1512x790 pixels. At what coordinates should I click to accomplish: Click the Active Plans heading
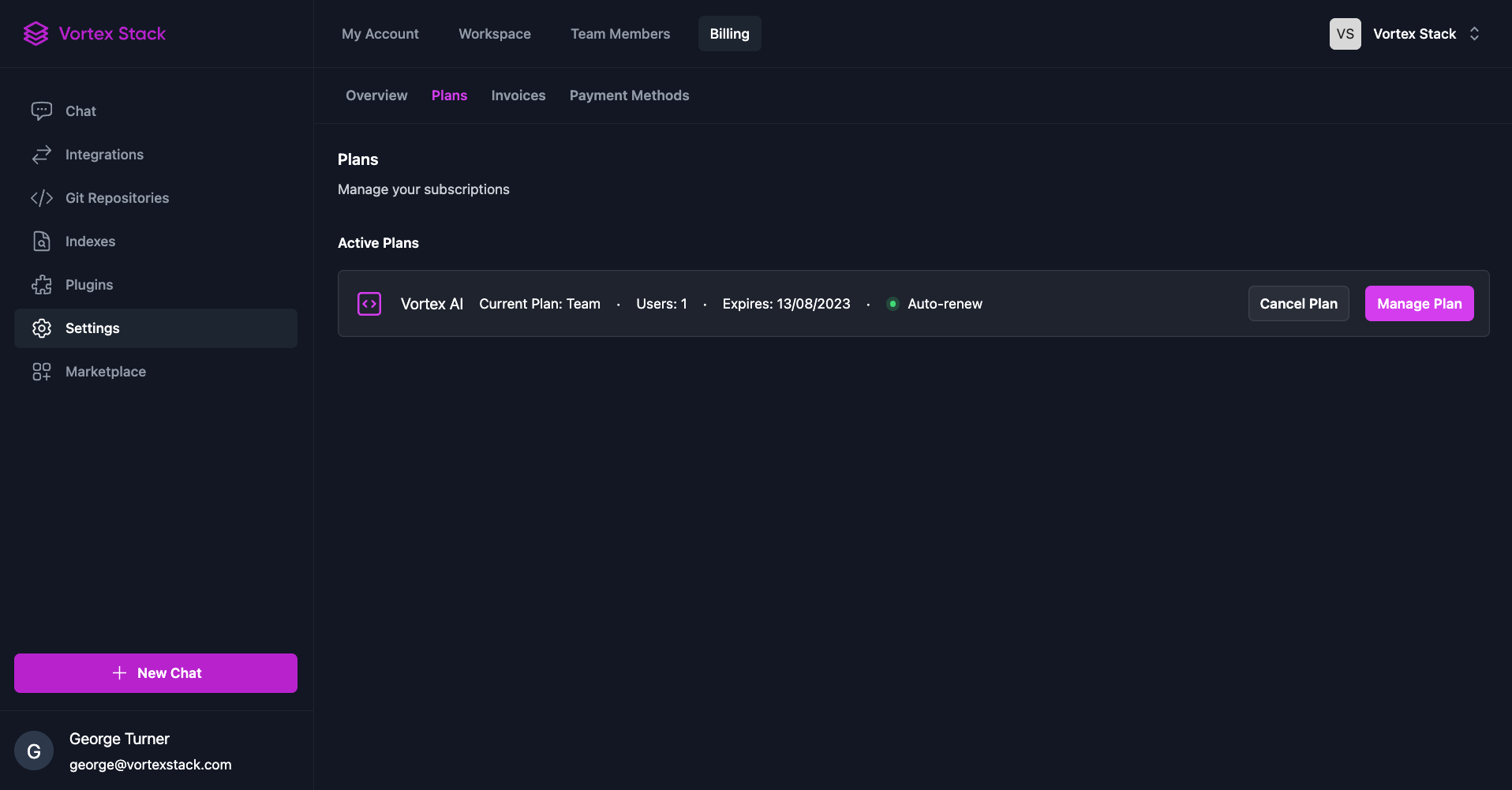[x=378, y=243]
